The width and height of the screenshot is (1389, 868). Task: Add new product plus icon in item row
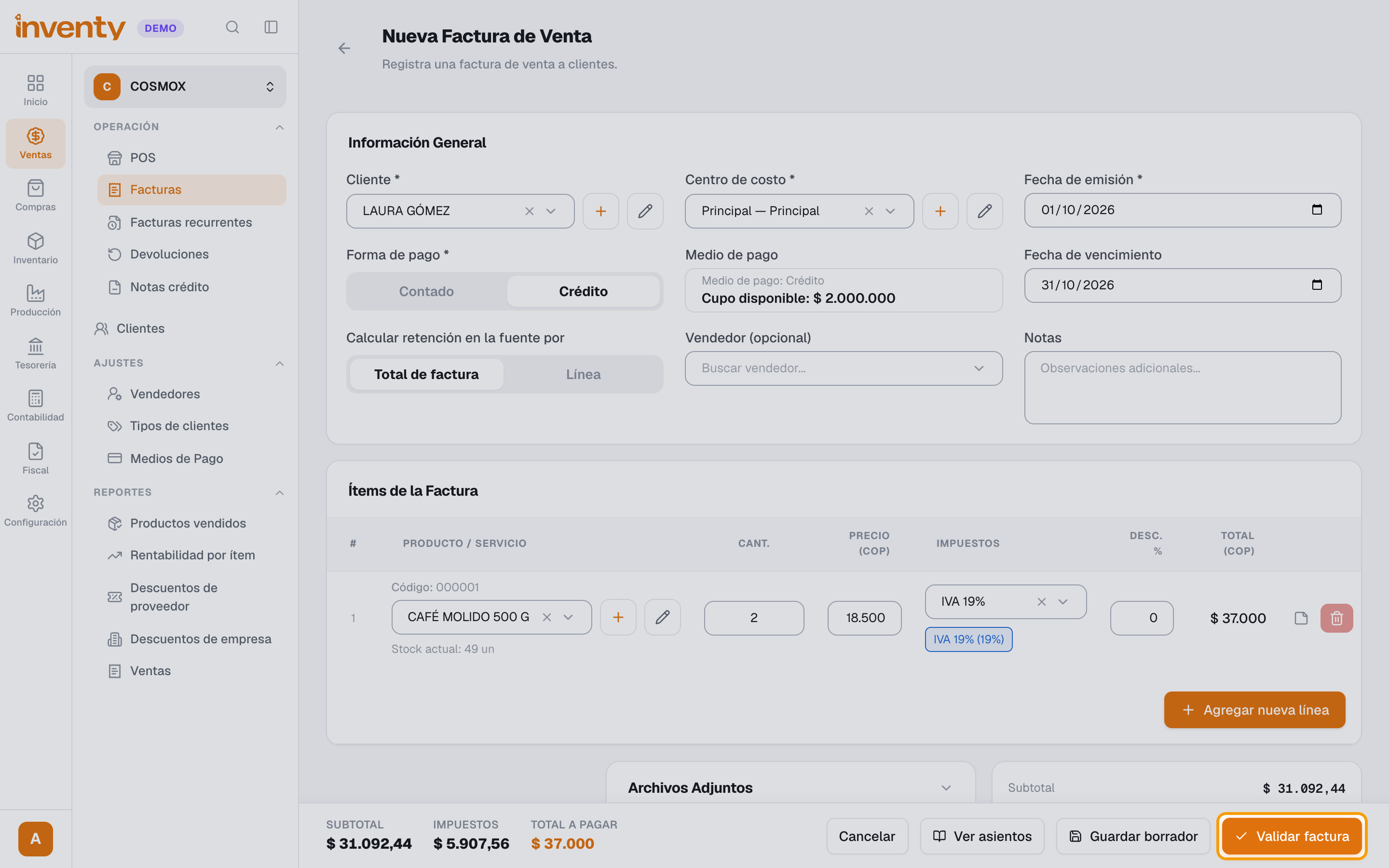pos(618,617)
